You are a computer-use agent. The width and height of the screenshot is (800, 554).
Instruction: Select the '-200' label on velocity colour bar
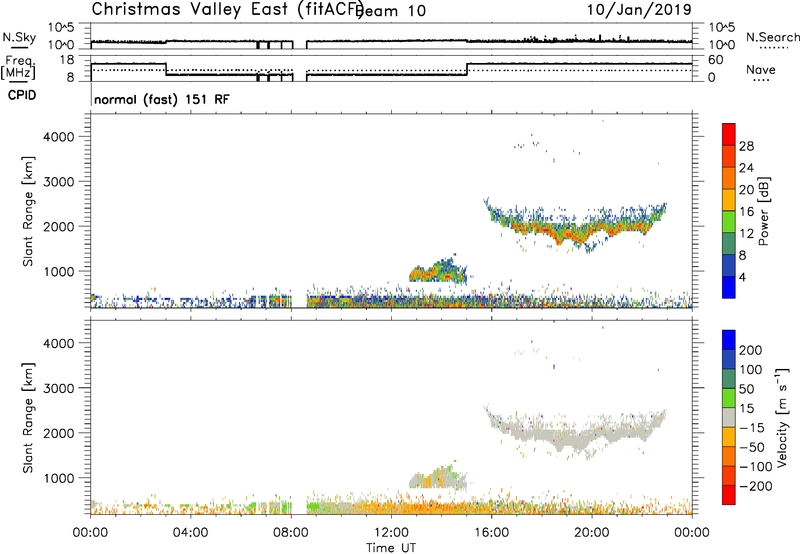(x=756, y=486)
